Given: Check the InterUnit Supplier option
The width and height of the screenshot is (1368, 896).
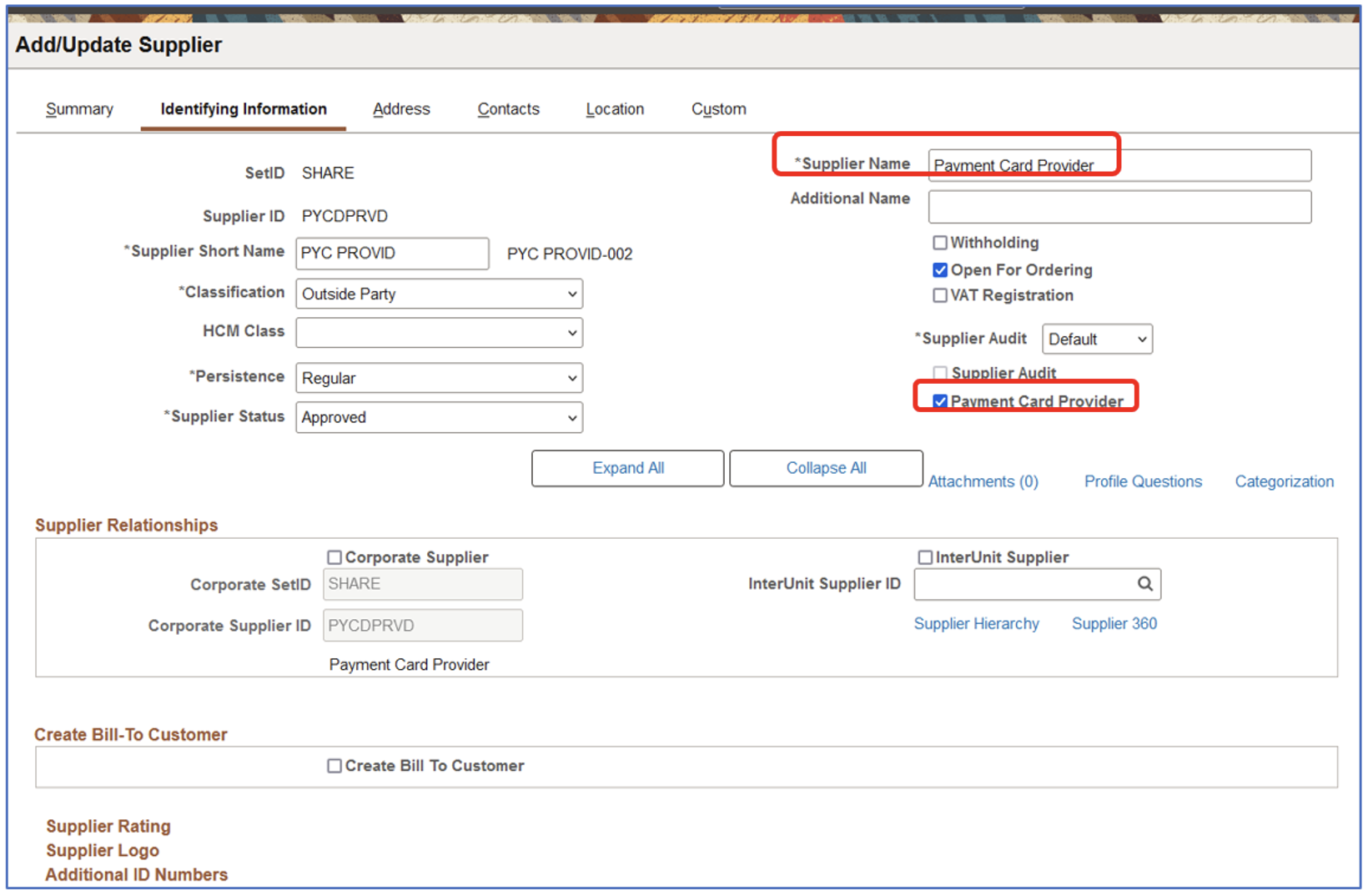Looking at the screenshot, I should click(x=925, y=557).
